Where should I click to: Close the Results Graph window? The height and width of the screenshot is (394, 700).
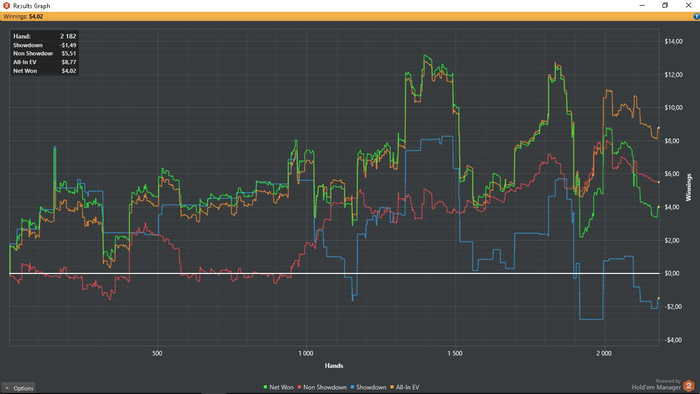pyautogui.click(x=688, y=5)
